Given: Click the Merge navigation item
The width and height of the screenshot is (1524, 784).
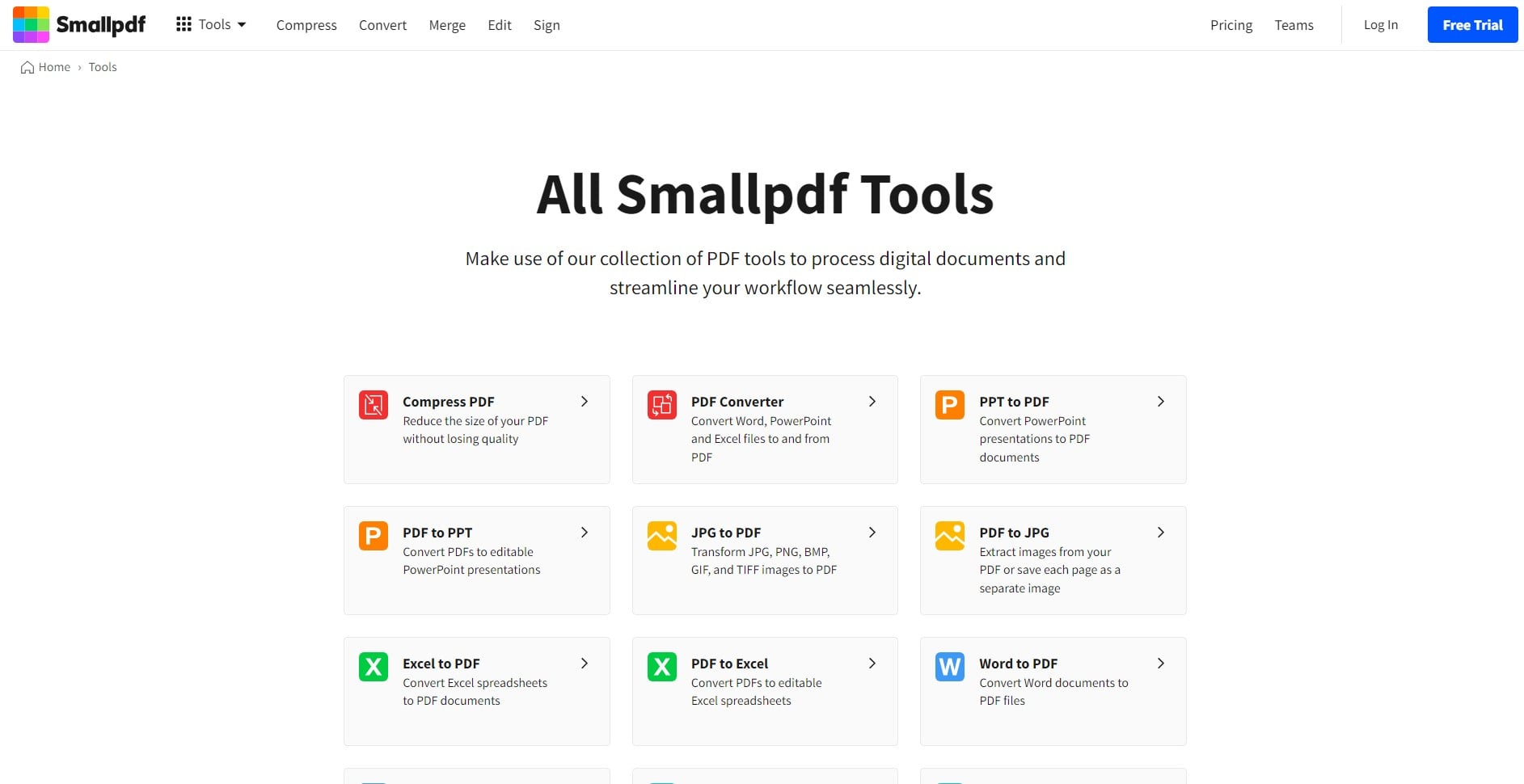Looking at the screenshot, I should tap(447, 25).
